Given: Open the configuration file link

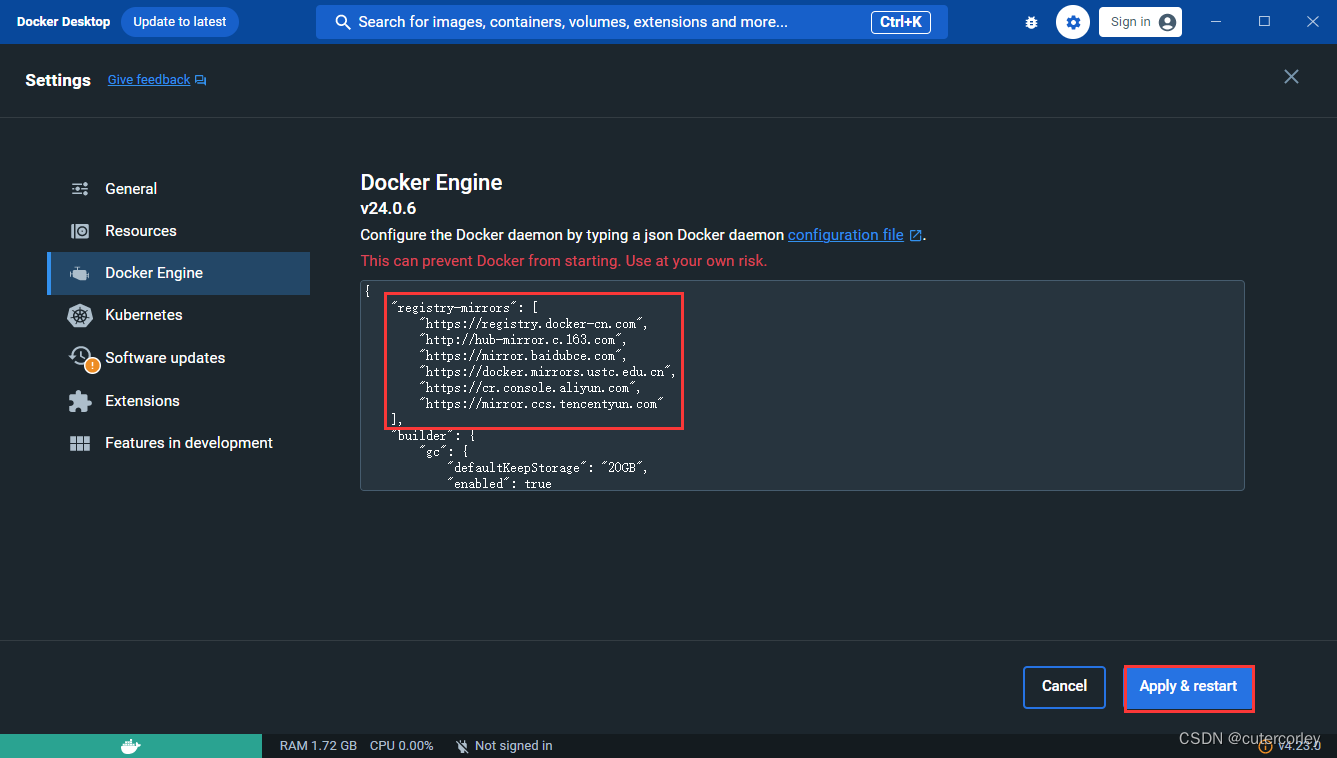Looking at the screenshot, I should pyautogui.click(x=846, y=235).
